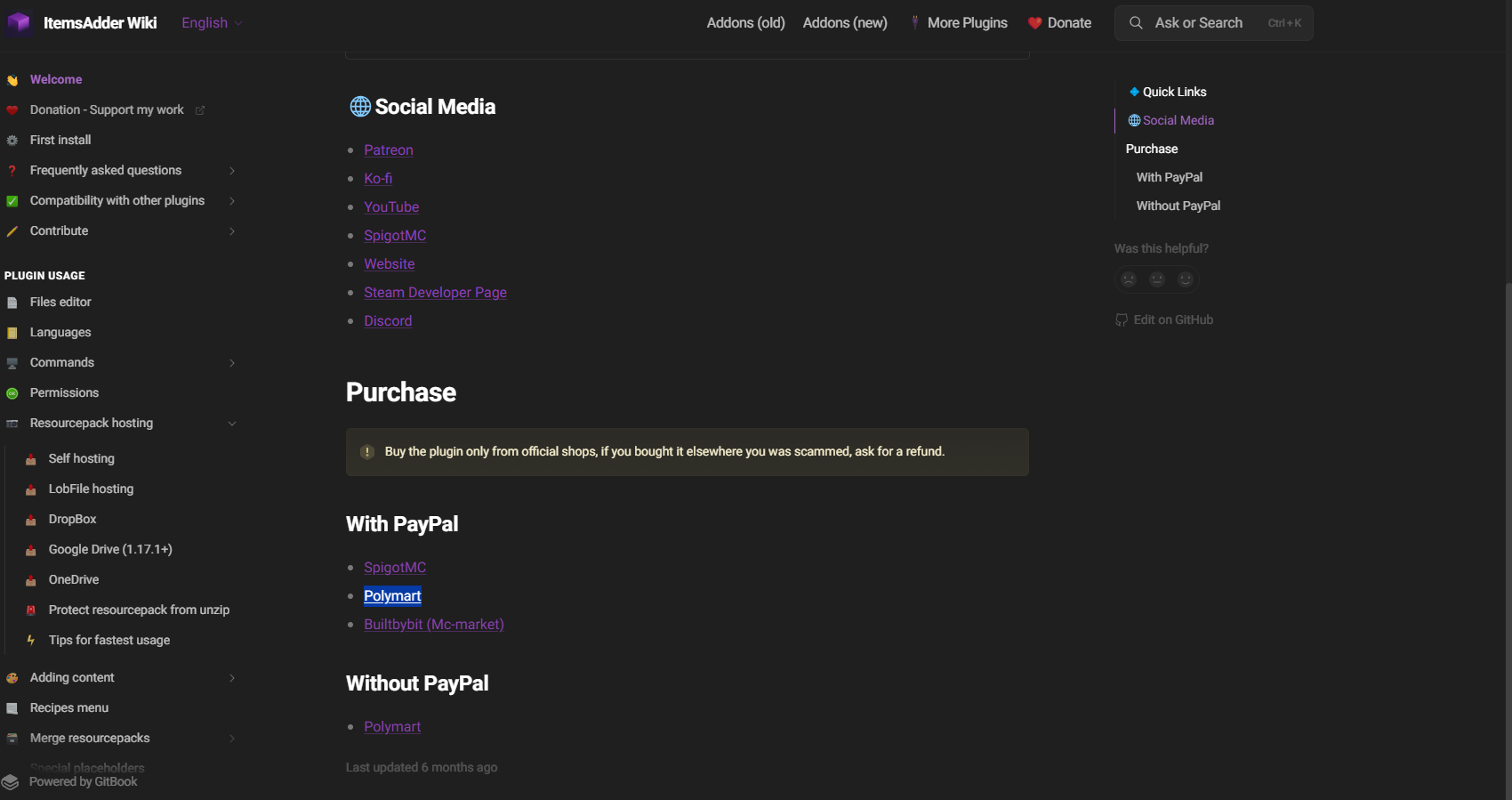Click the icon beside Resourcepack hosting
This screenshot has height=800, width=1512.
pyautogui.click(x=12, y=424)
